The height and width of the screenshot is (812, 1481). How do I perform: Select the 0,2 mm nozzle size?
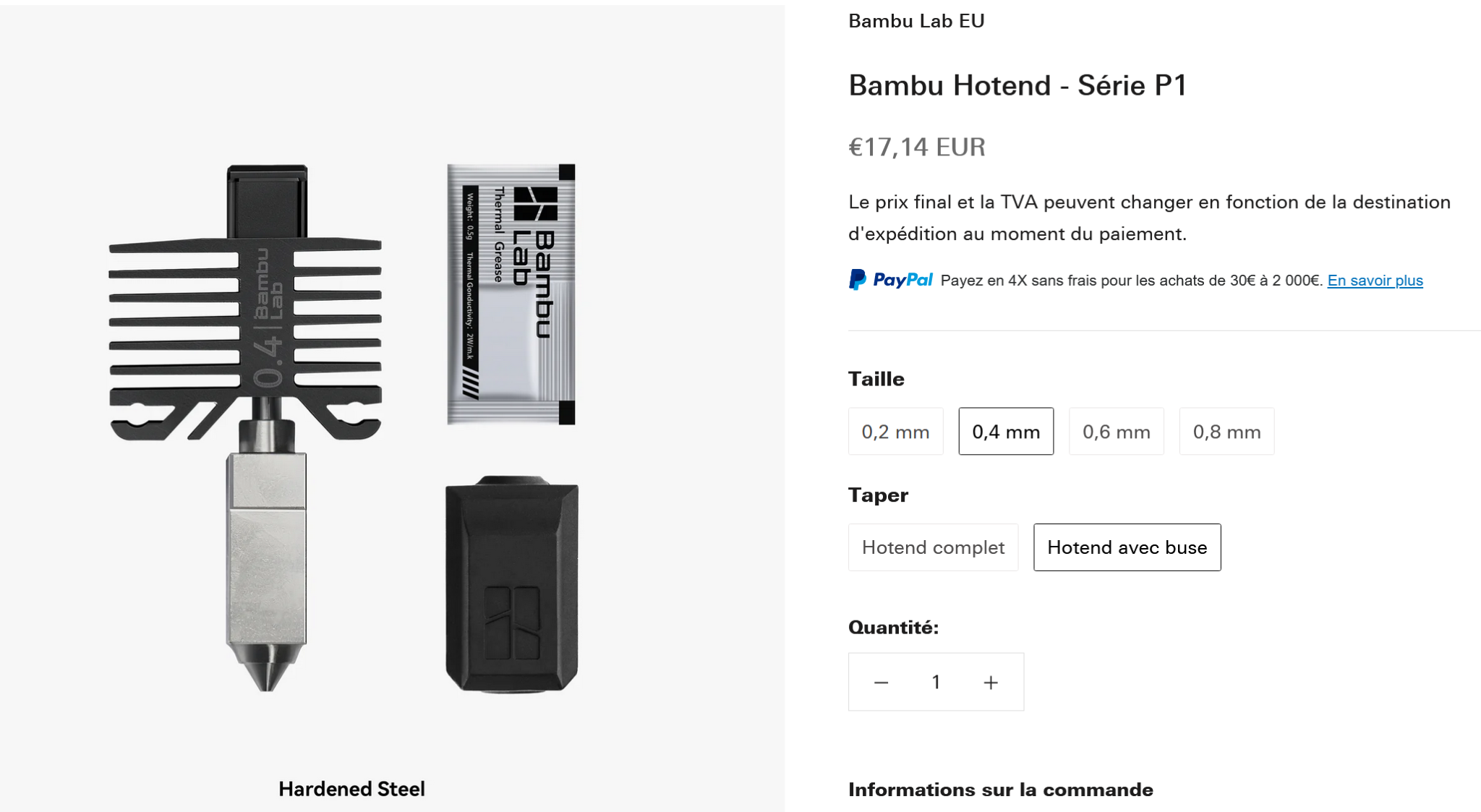[895, 432]
